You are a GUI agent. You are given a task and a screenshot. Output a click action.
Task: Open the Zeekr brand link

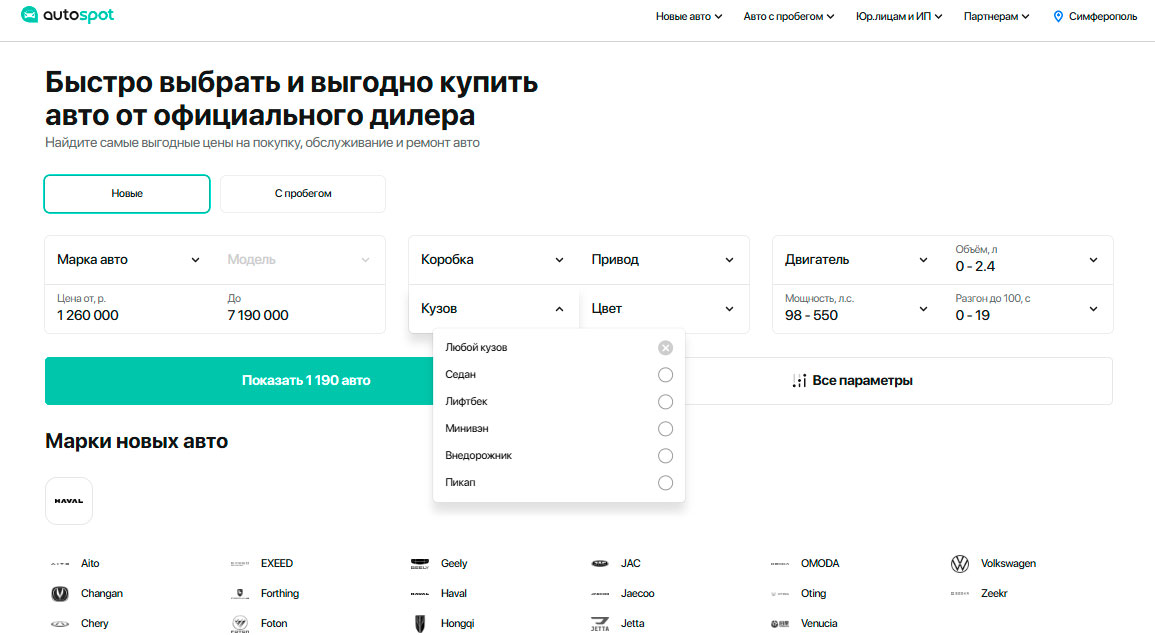tap(994, 594)
